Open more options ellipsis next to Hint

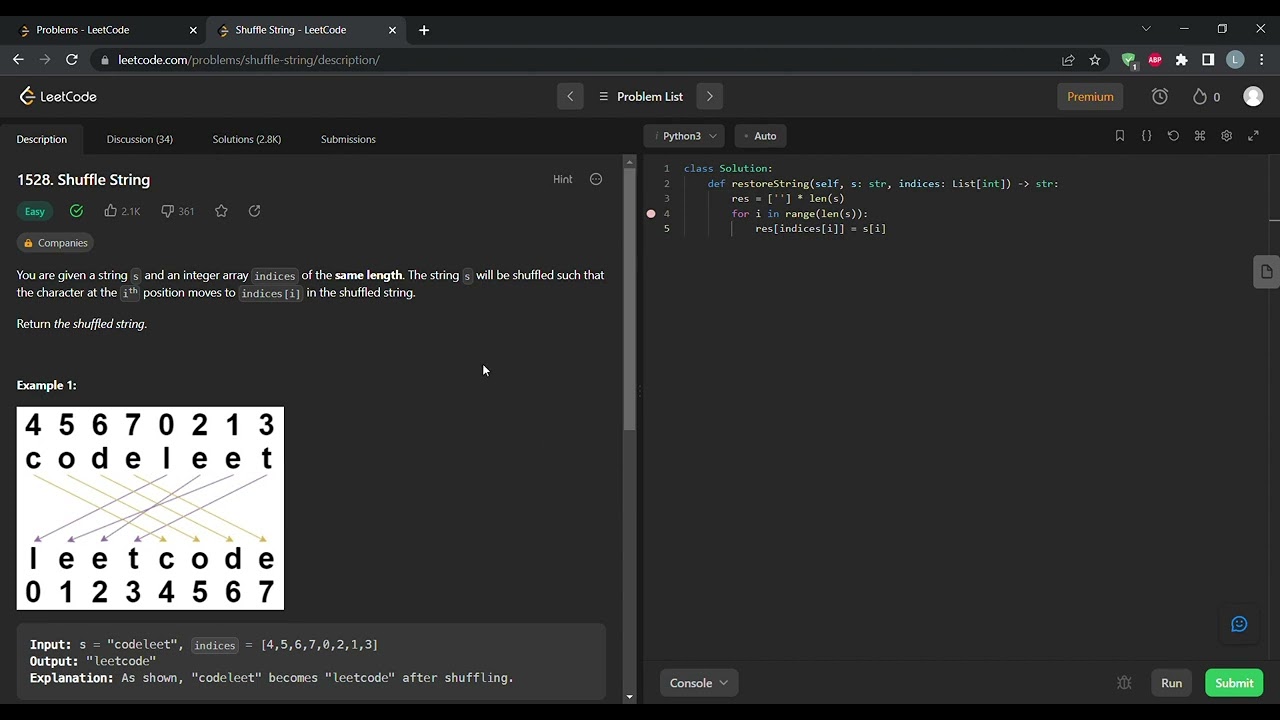pos(596,179)
